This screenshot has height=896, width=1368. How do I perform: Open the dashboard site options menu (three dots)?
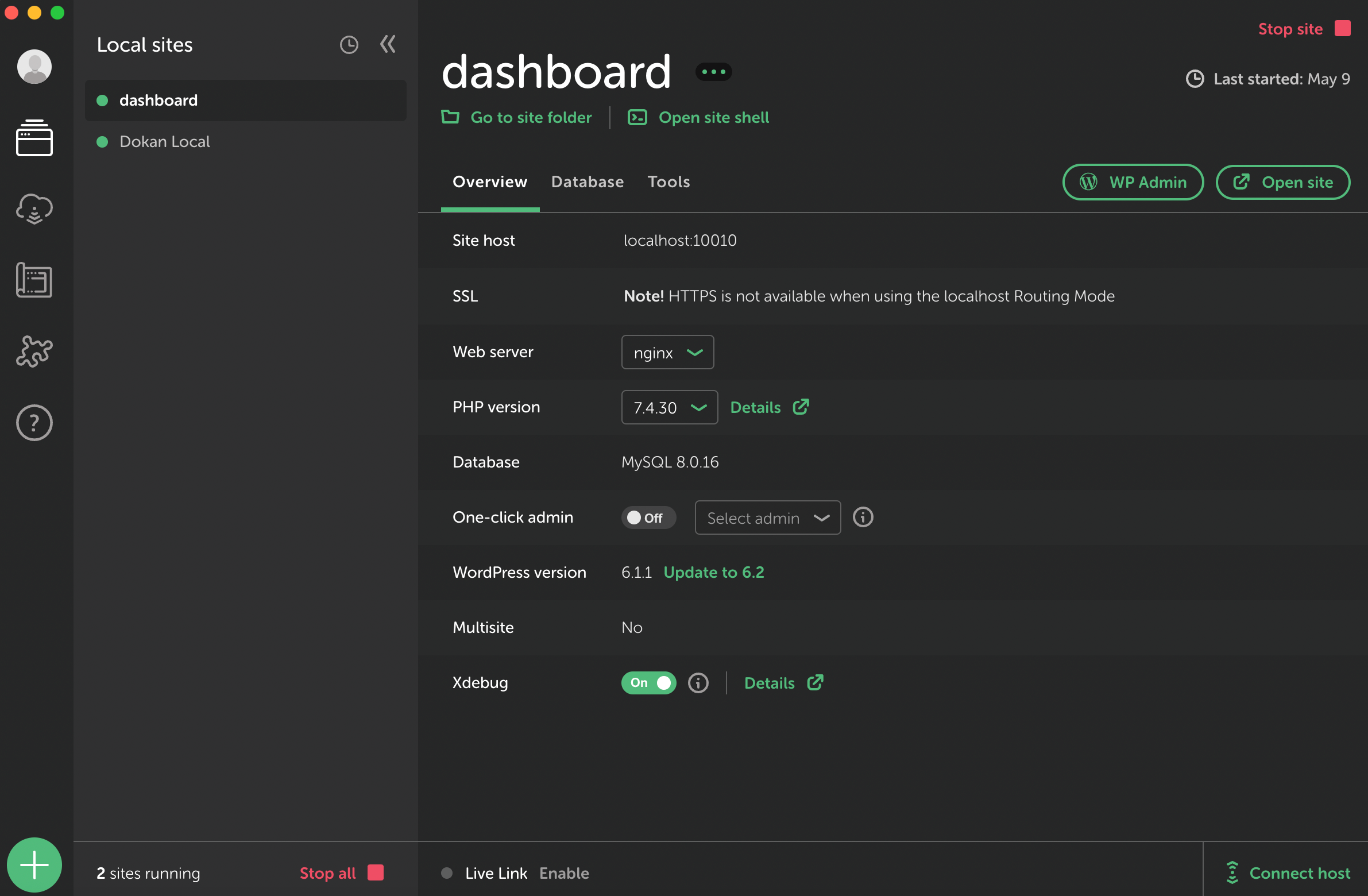click(713, 72)
